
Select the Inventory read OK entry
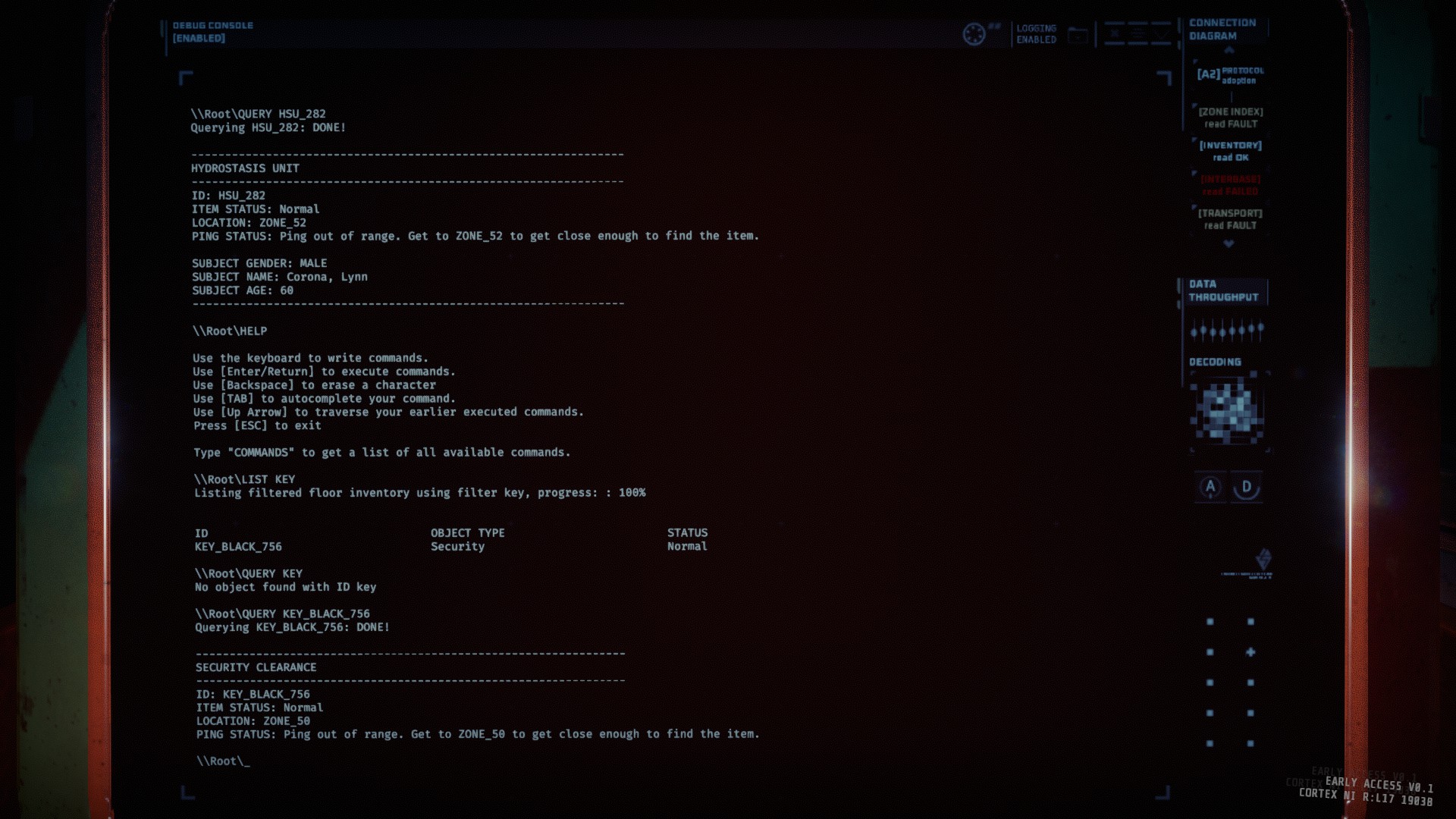tap(1230, 151)
